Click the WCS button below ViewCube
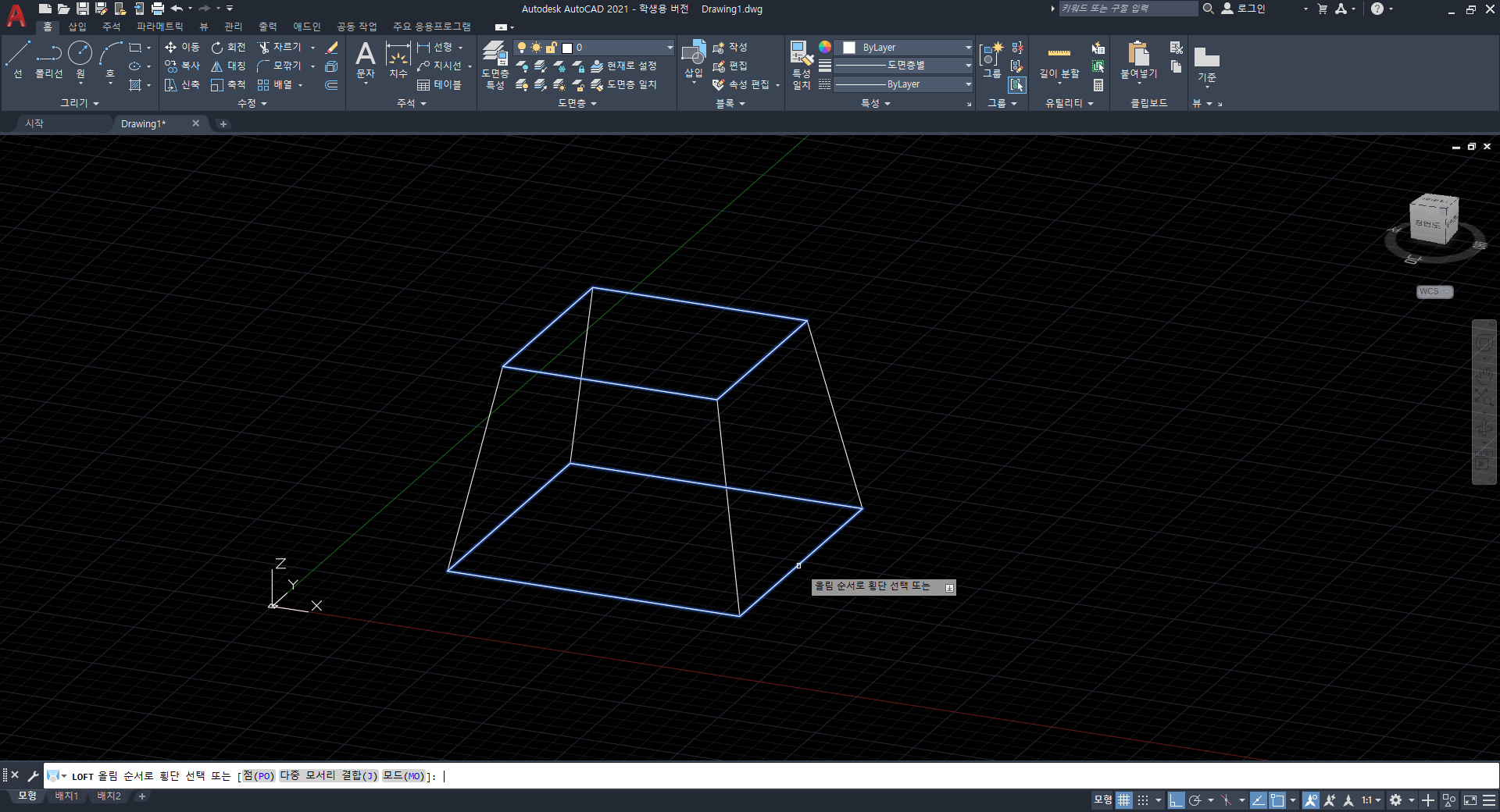Screen dimensions: 1500x812 coord(1434,291)
